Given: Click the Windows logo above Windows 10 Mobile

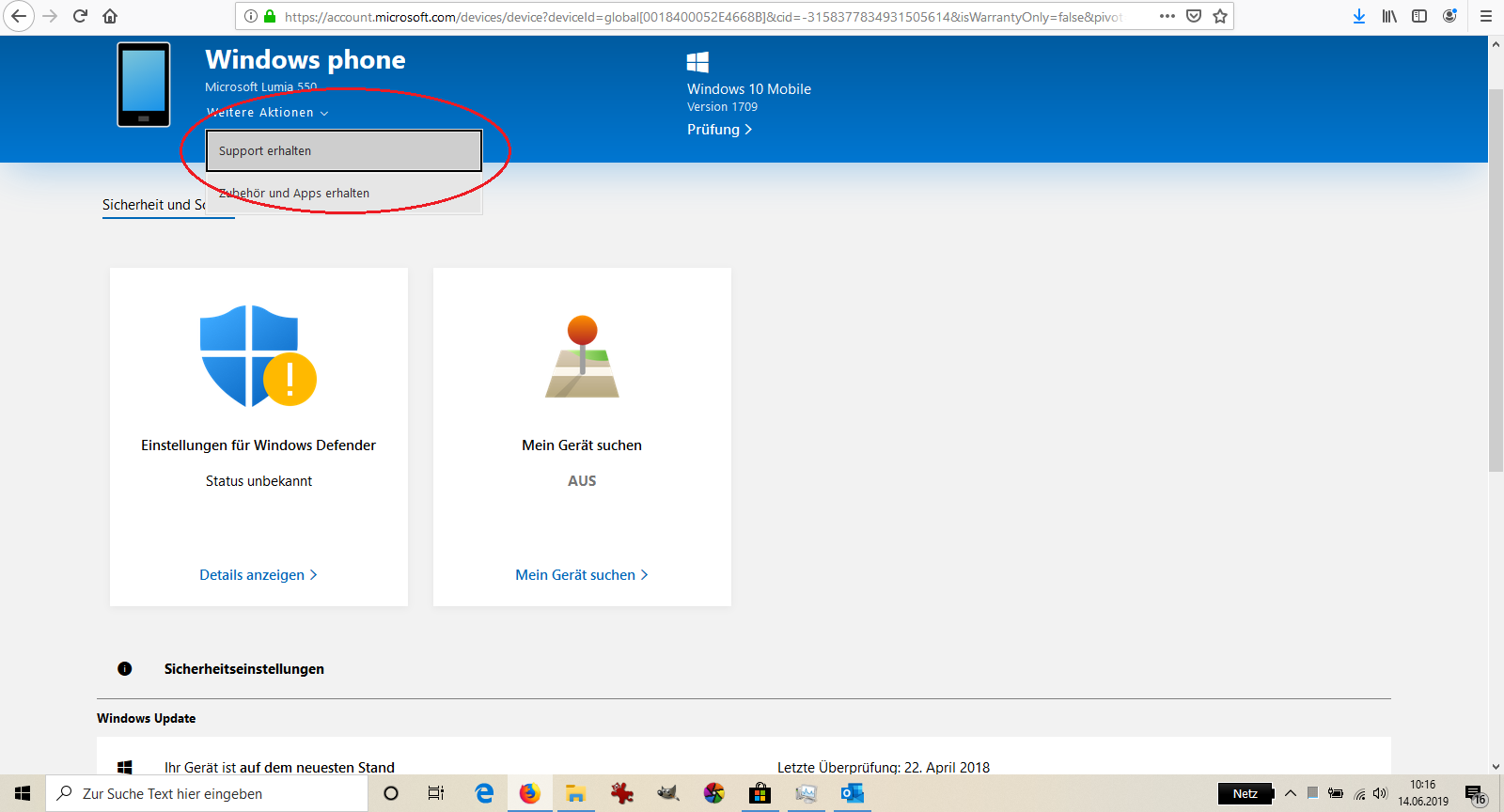Looking at the screenshot, I should point(697,62).
